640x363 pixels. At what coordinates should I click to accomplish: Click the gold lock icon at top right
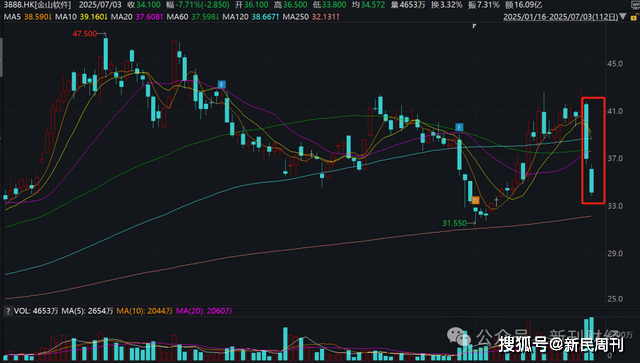(x=635, y=17)
